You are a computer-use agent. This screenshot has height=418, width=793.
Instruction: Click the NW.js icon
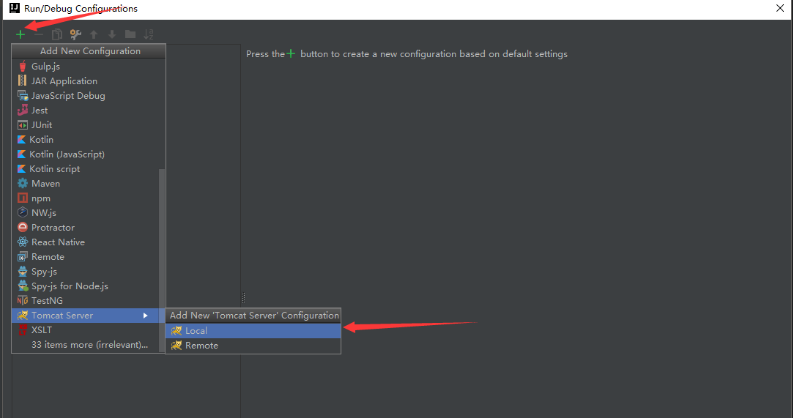(x=22, y=213)
